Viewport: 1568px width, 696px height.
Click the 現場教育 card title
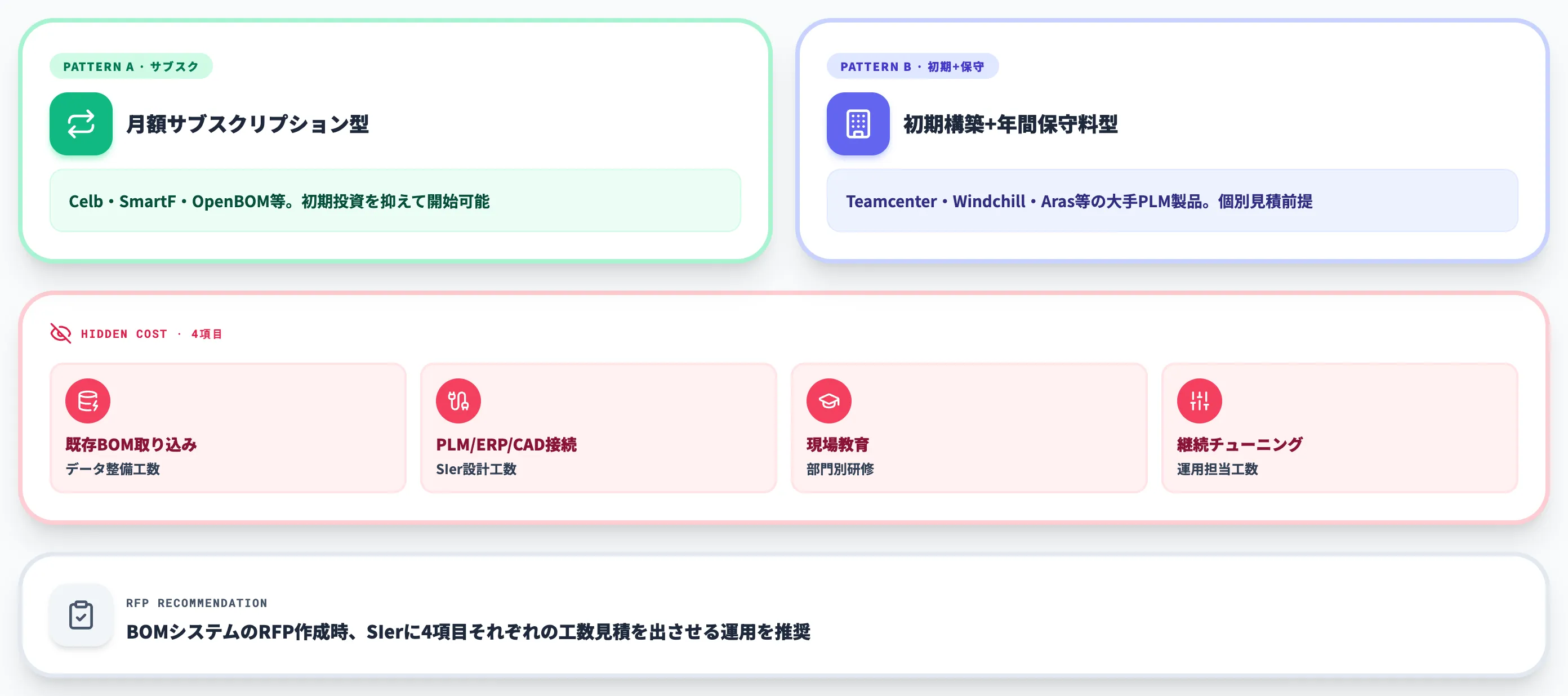pyautogui.click(x=838, y=445)
